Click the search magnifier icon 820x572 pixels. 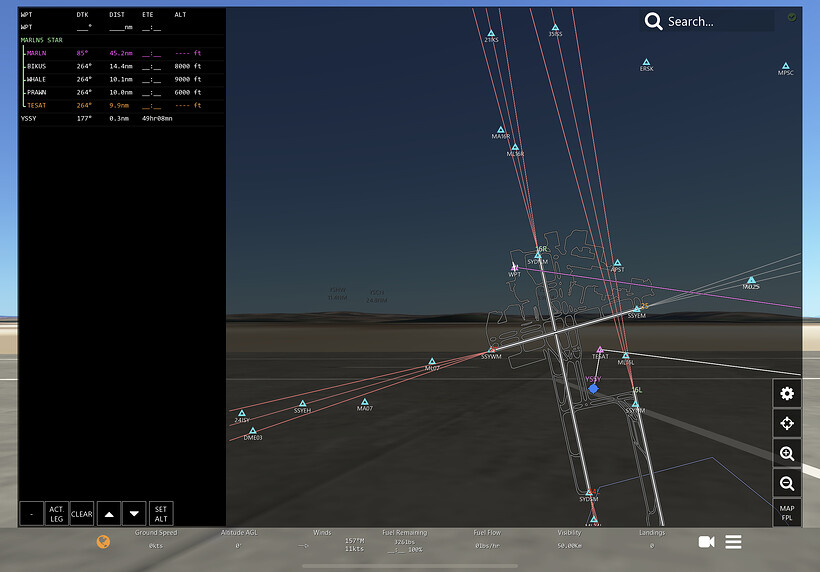pos(653,21)
